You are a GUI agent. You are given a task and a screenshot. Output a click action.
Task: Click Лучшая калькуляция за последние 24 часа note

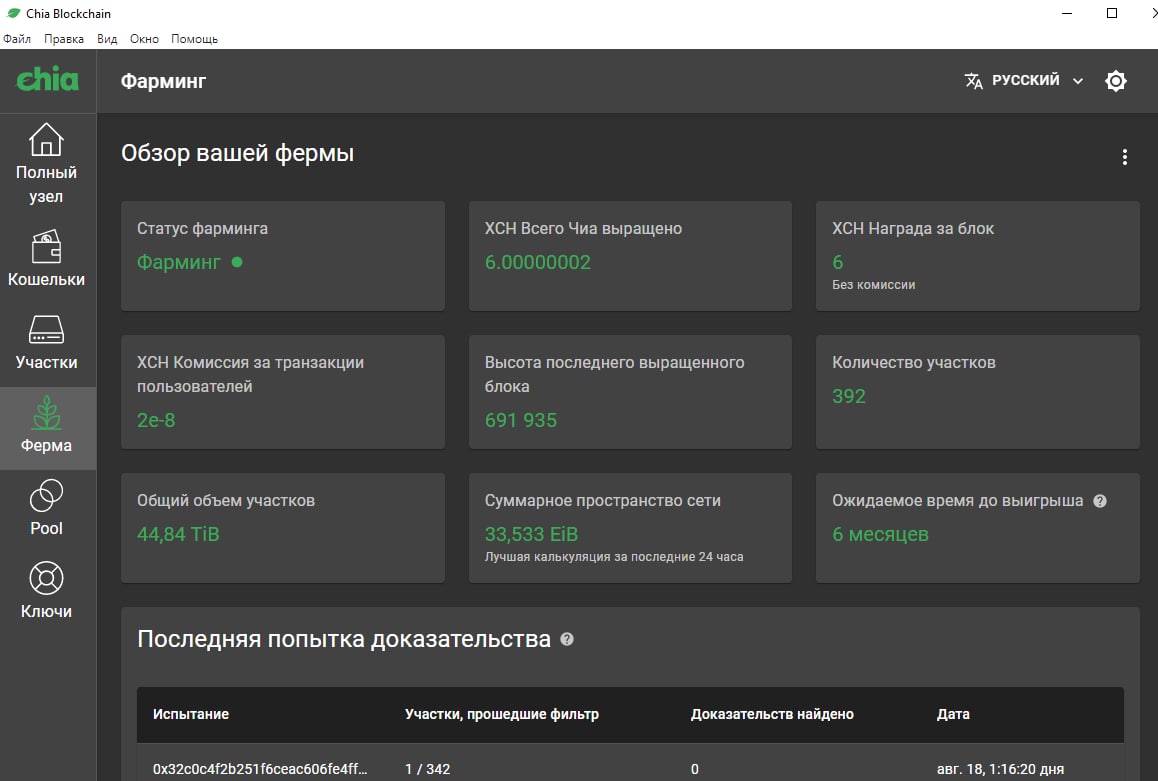coord(614,557)
